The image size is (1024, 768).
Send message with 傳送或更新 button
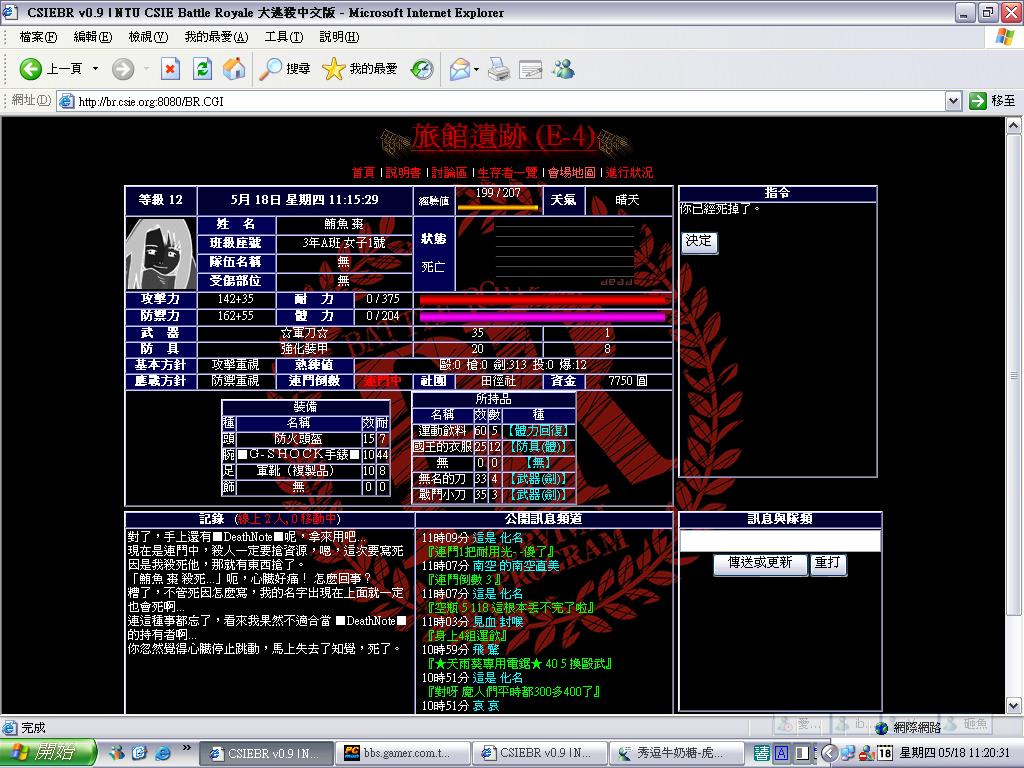(760, 563)
